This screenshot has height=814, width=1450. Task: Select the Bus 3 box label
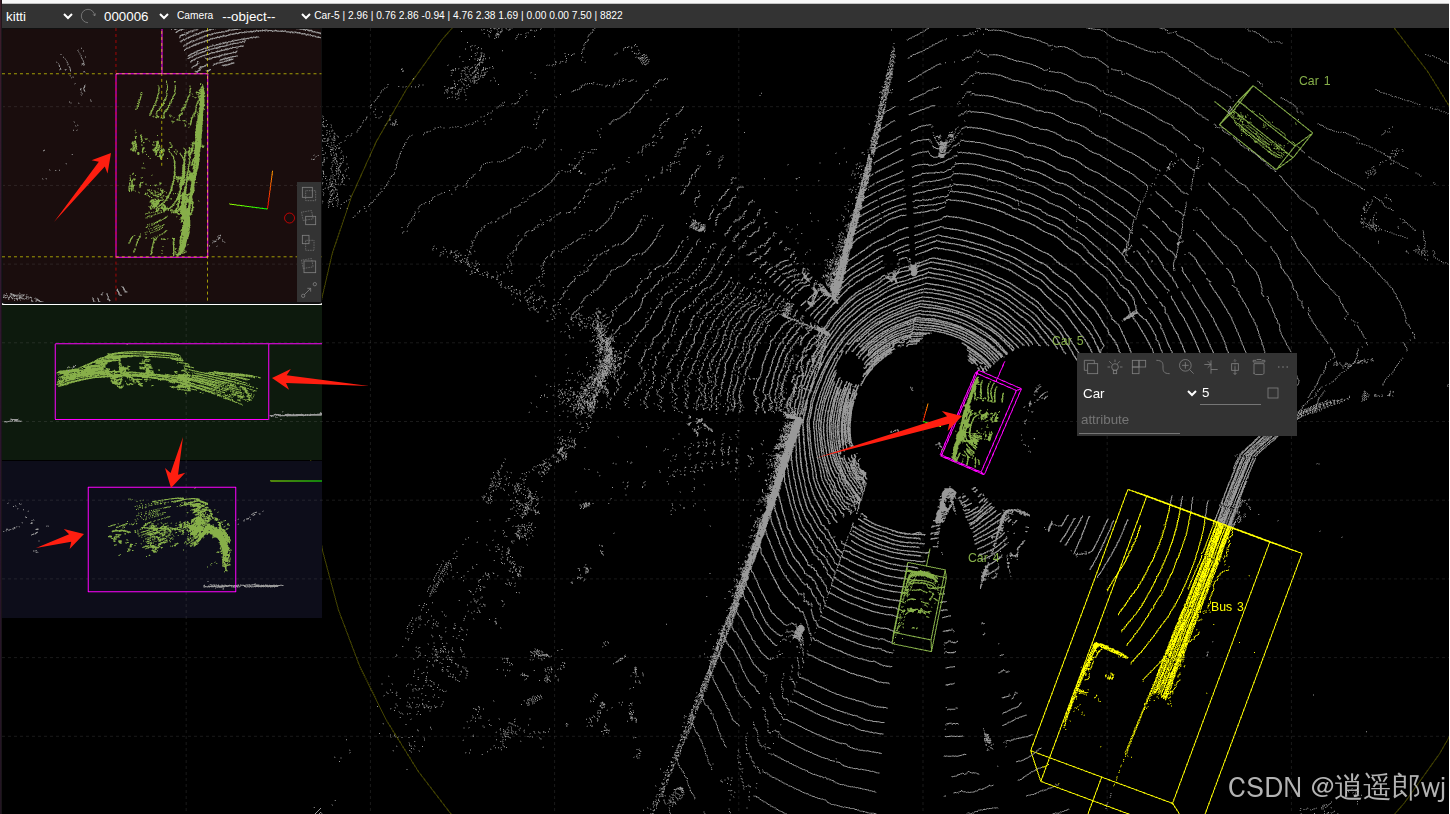1228,607
